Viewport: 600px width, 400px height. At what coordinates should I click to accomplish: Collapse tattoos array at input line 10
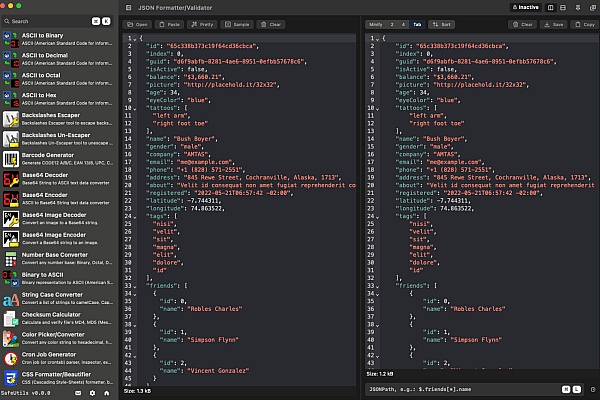tap(135, 109)
